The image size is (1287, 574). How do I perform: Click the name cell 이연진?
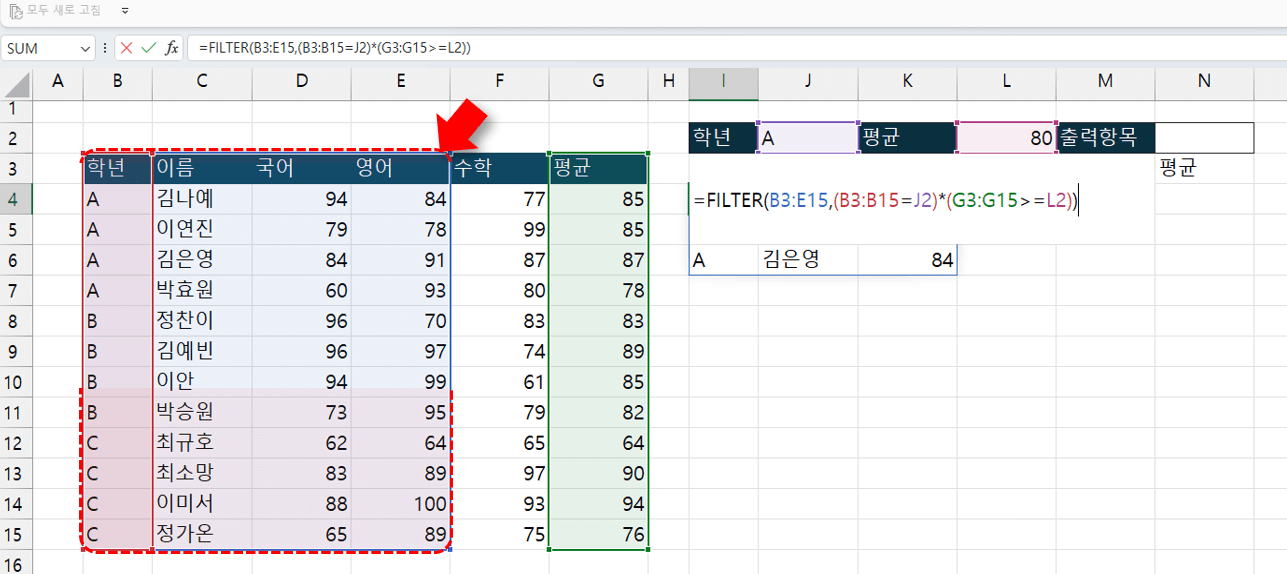[202, 229]
